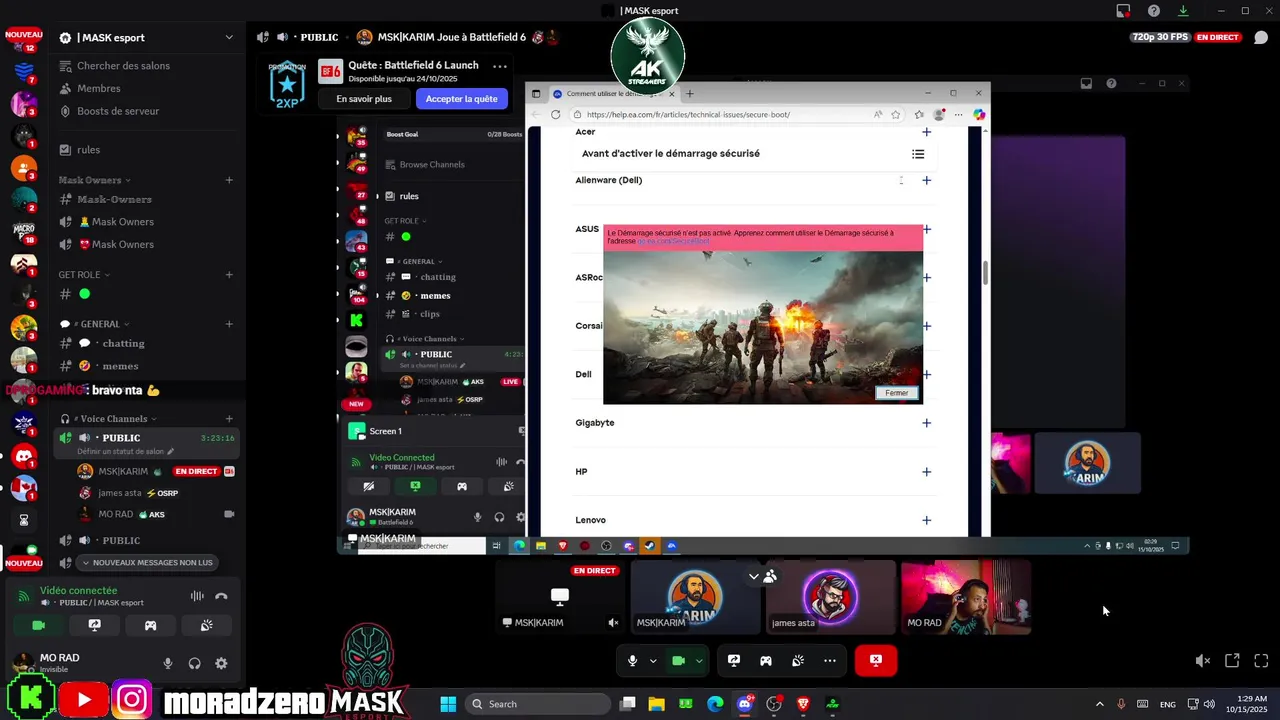The height and width of the screenshot is (720, 1280).
Task: Turn off camera in call controls
Action: point(678,661)
